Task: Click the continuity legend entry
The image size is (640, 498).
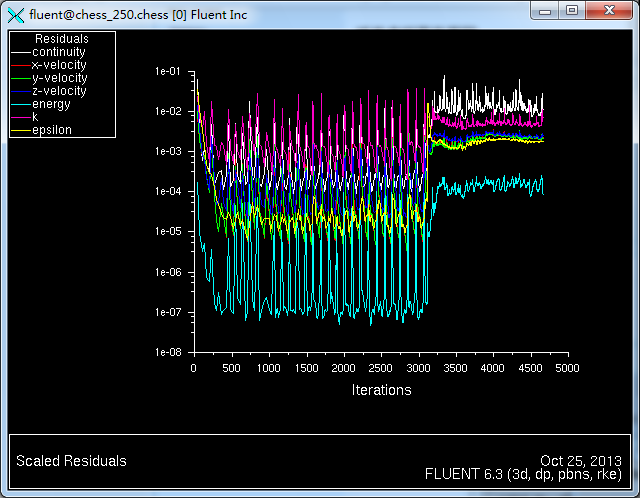Action: tap(59, 52)
